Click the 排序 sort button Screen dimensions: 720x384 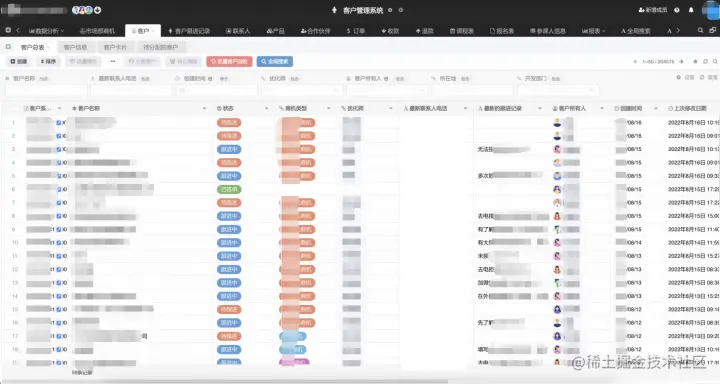tap(48, 61)
